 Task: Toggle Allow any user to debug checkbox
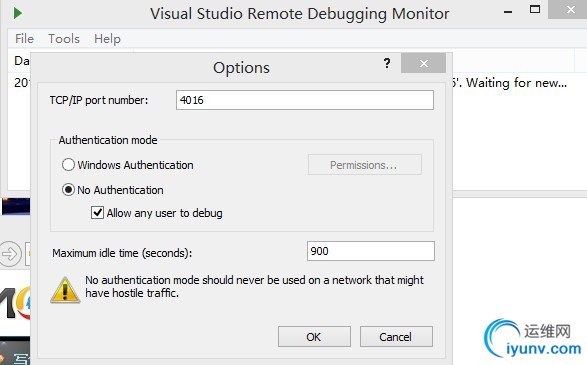[x=97, y=213]
